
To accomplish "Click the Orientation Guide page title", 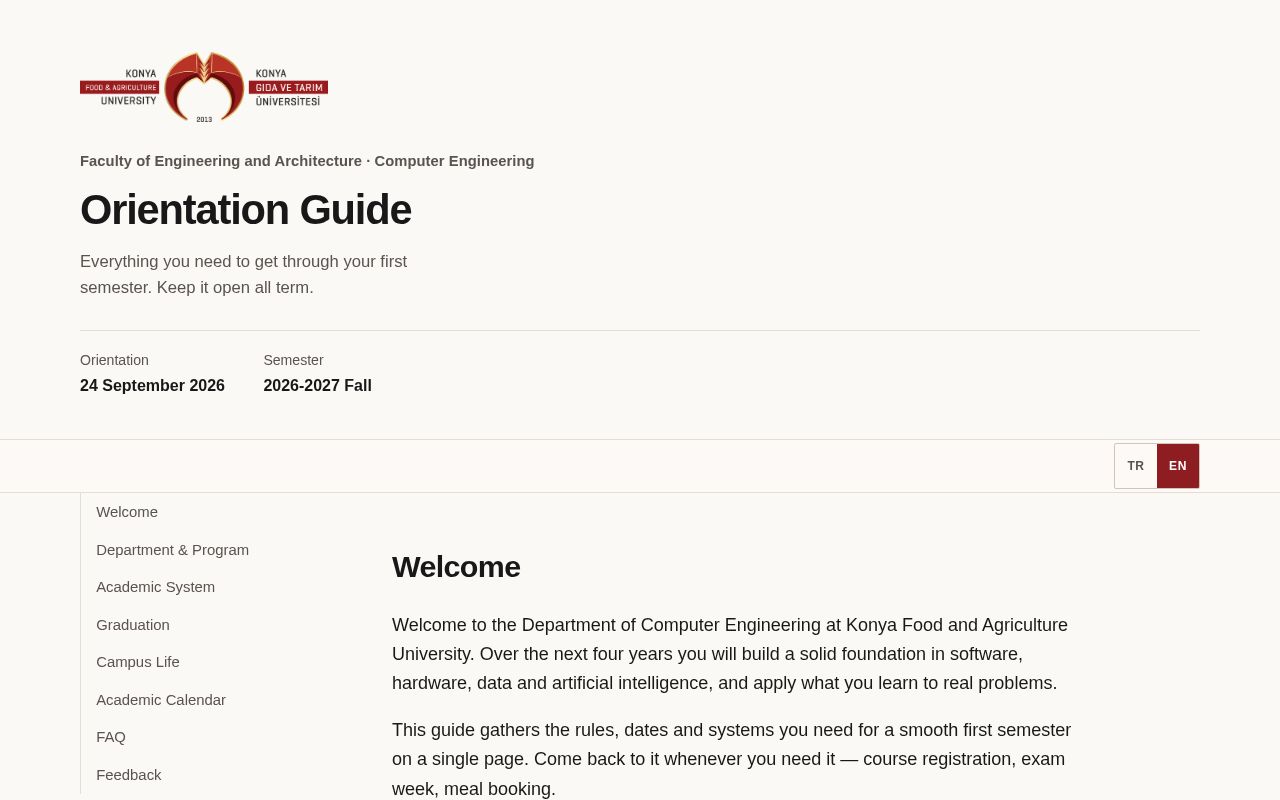I will [246, 210].
